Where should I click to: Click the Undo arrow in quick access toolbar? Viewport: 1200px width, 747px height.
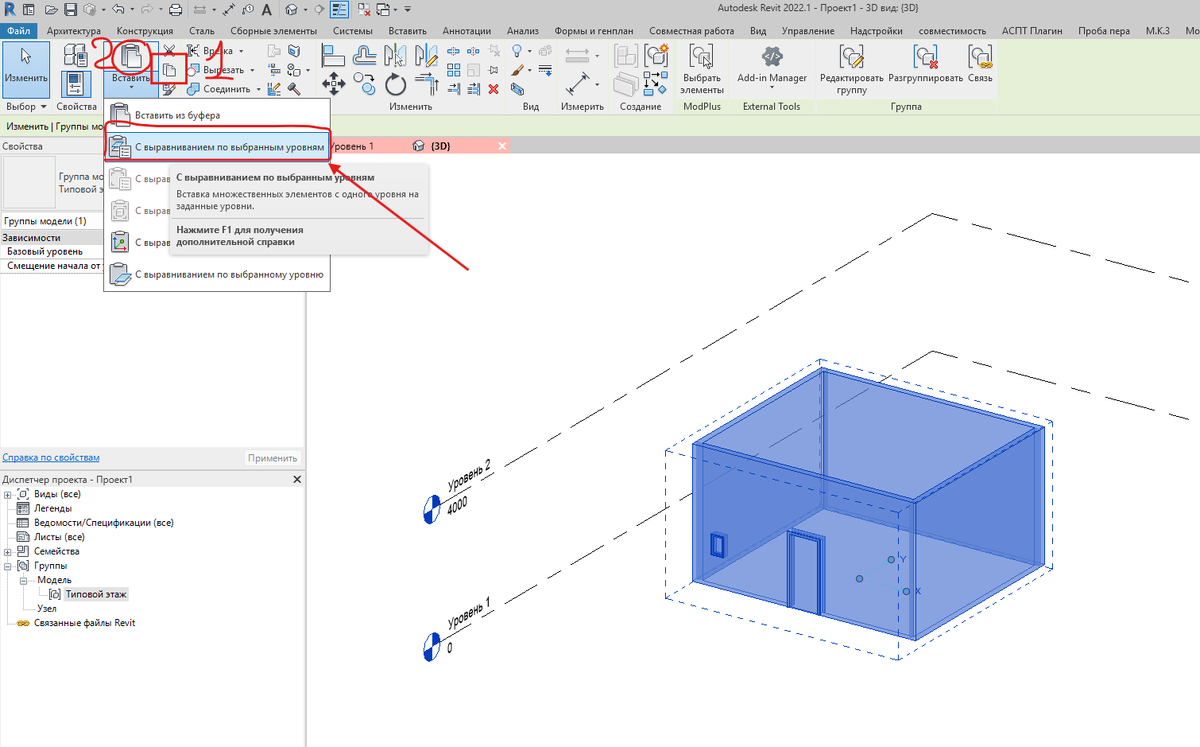(119, 10)
